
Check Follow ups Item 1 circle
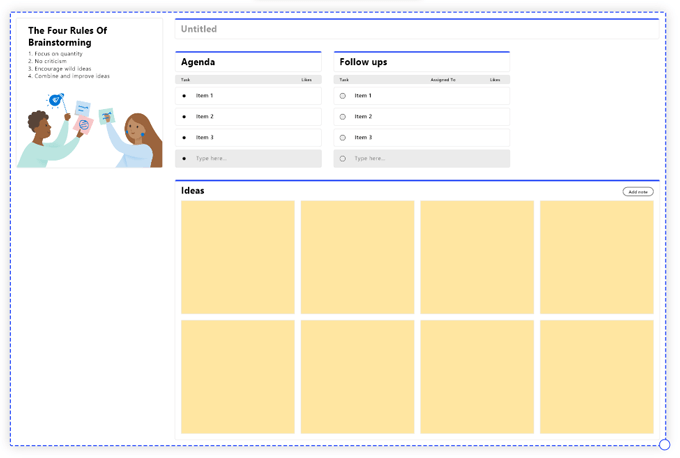[x=343, y=96]
